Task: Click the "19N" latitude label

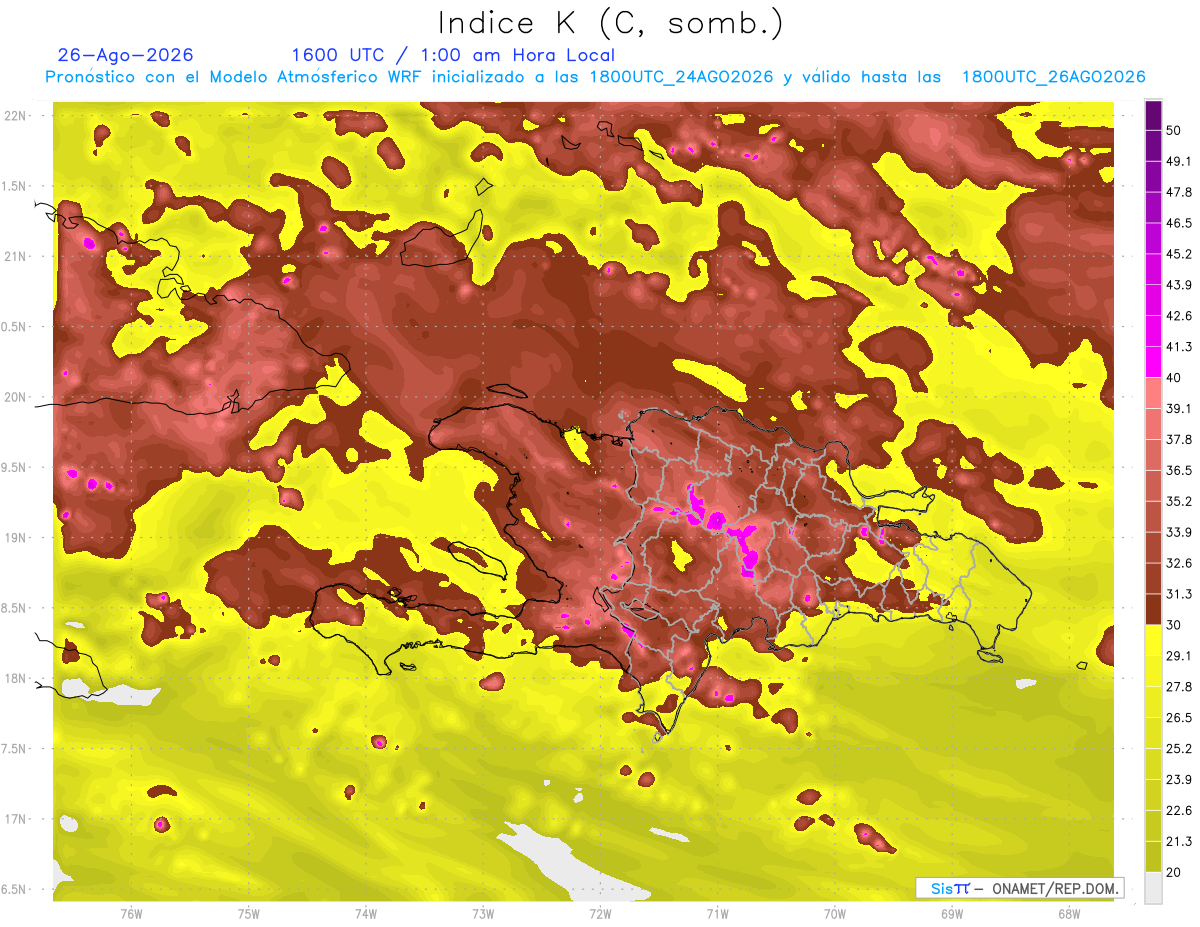Action: tap(17, 537)
